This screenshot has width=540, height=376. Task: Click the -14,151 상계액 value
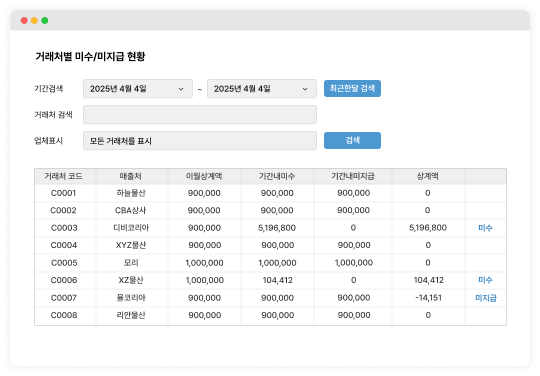[x=428, y=298]
